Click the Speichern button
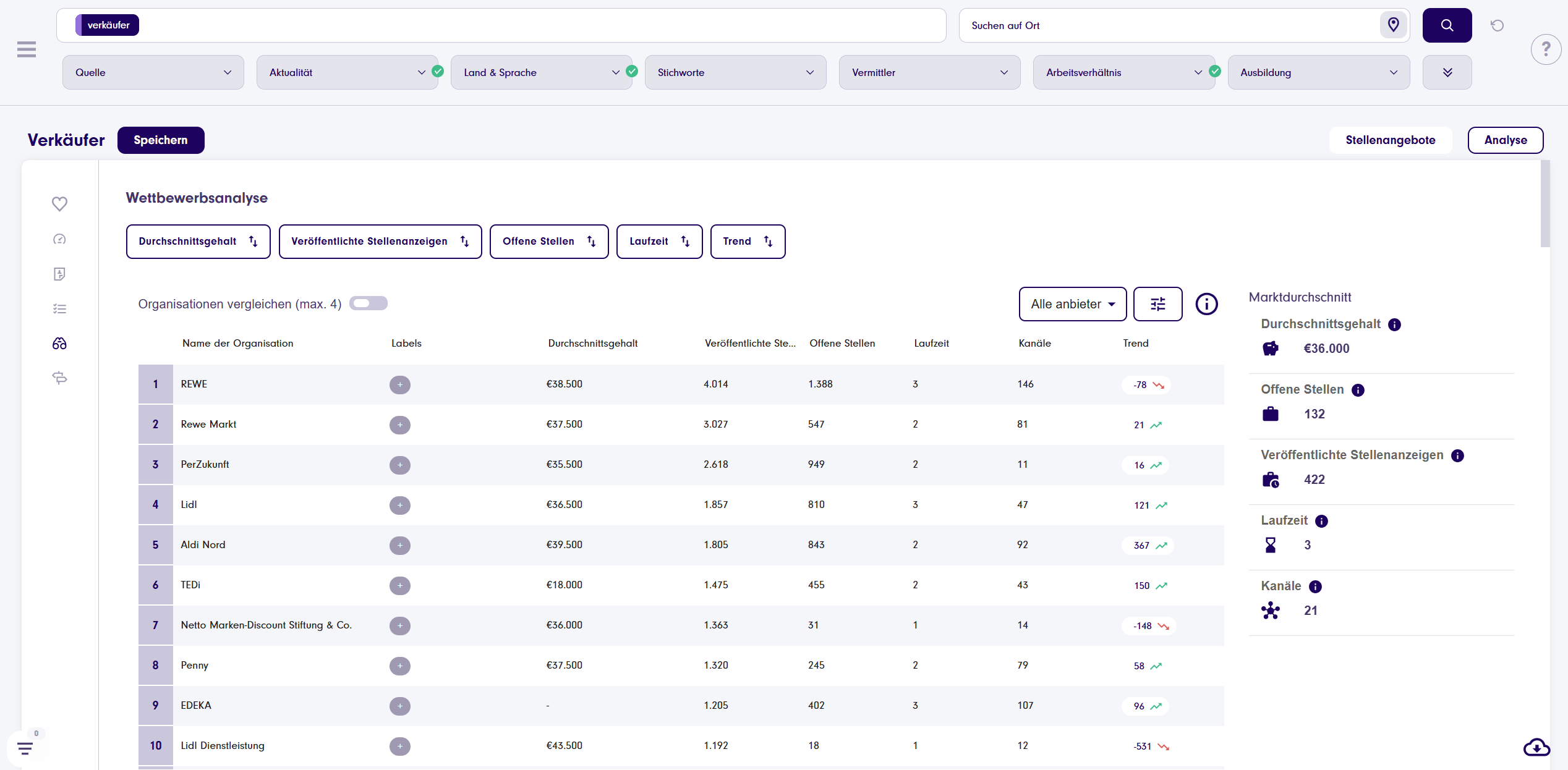The height and width of the screenshot is (770, 1568). pos(161,140)
